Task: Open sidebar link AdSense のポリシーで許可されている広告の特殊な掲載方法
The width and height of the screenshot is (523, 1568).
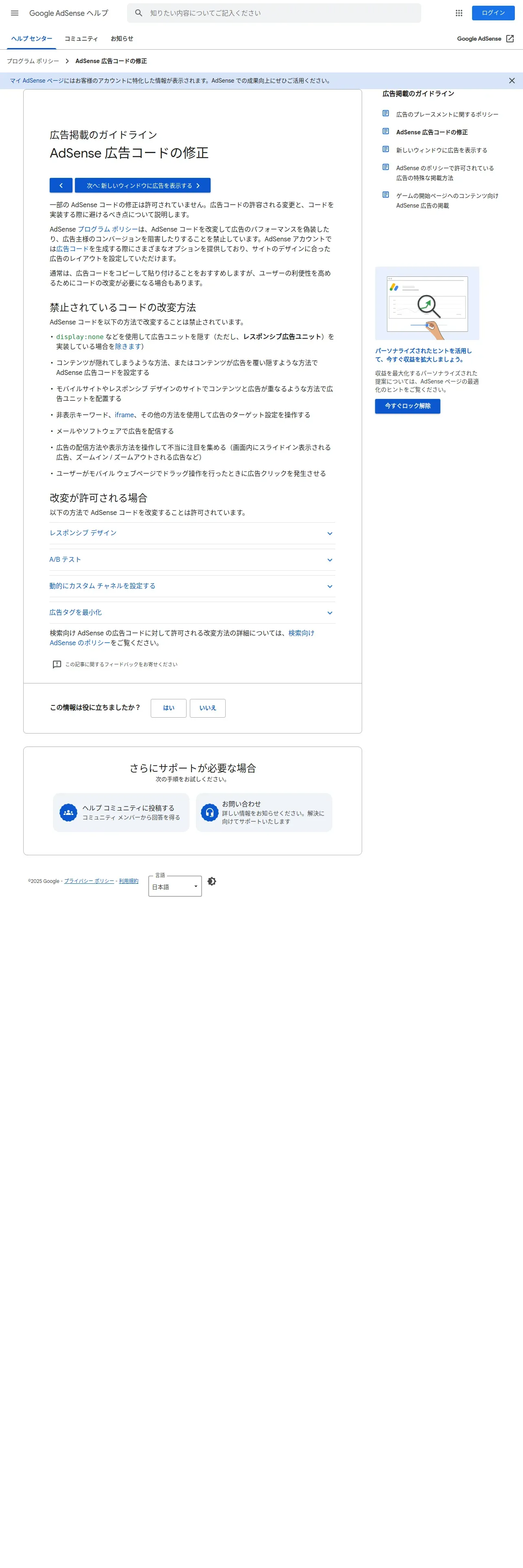Action: click(x=445, y=173)
